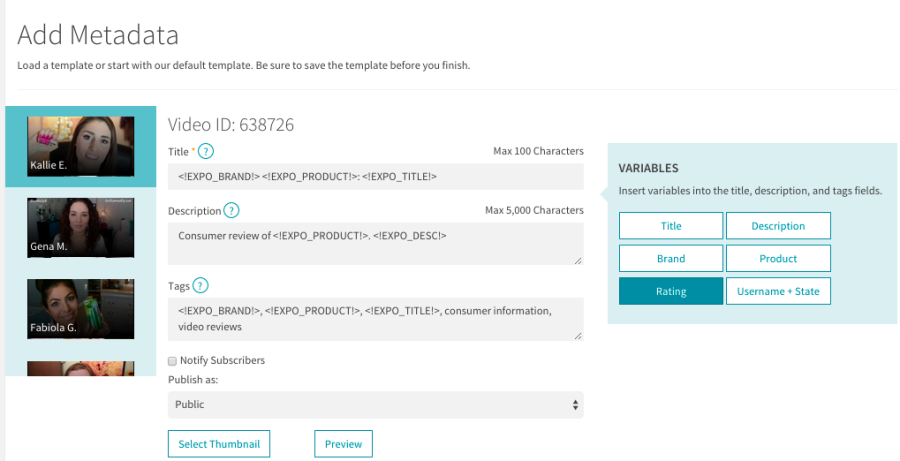
Task: Insert the Brand variable
Action: pos(671,258)
